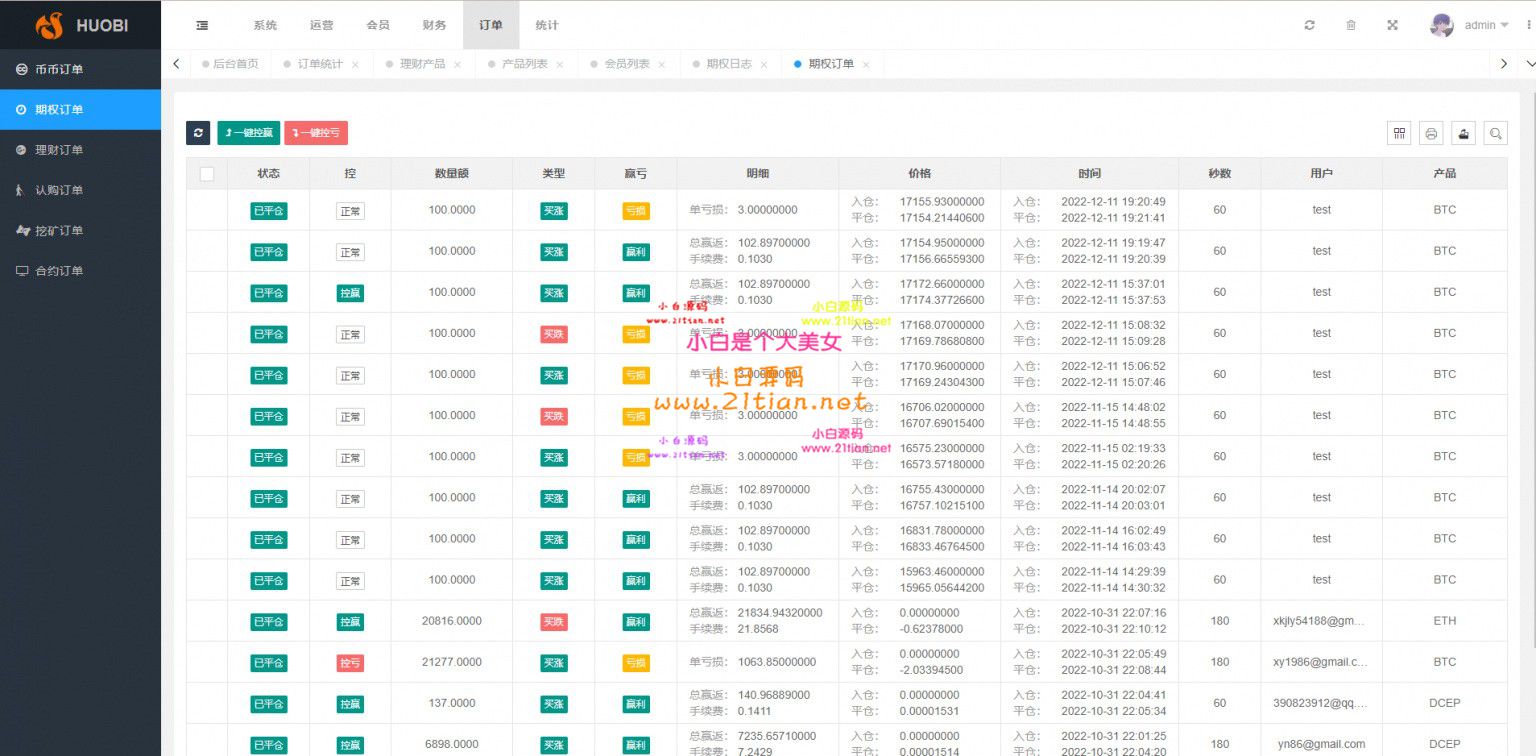Switch to the 会员列表 tab
The image size is (1536, 756).
(626, 64)
